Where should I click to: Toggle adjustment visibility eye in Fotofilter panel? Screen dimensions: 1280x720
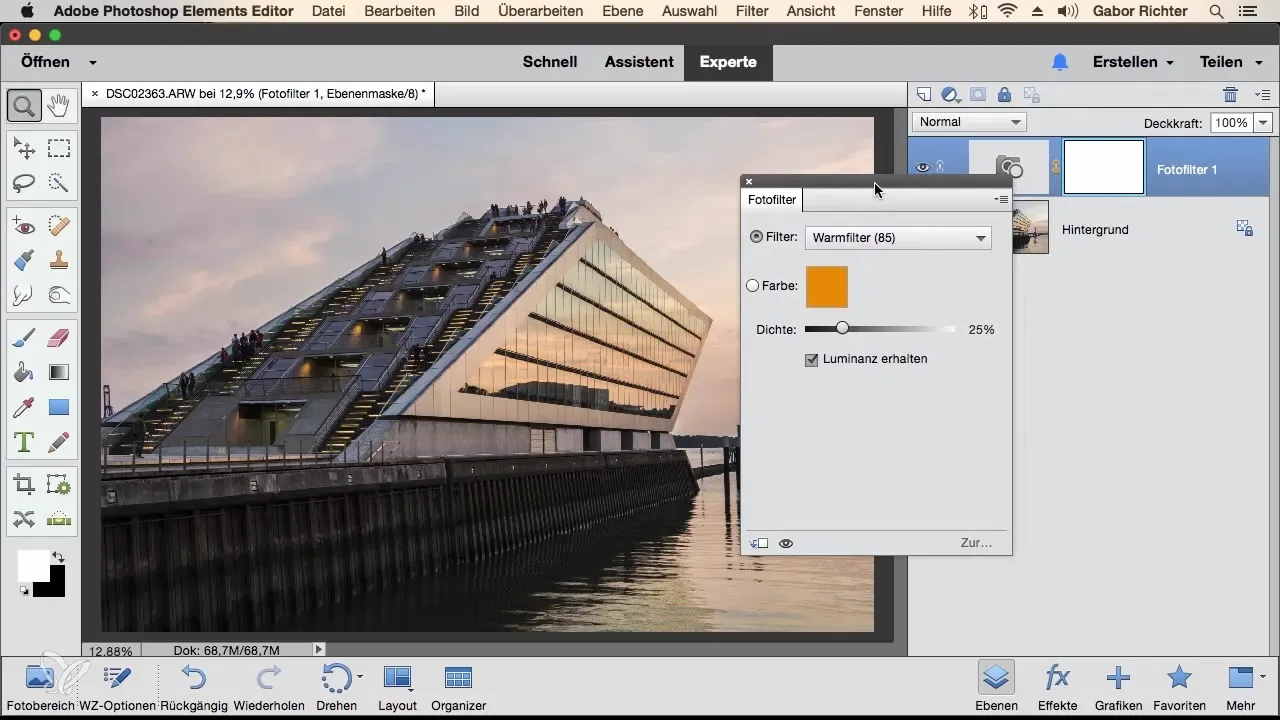(x=786, y=543)
